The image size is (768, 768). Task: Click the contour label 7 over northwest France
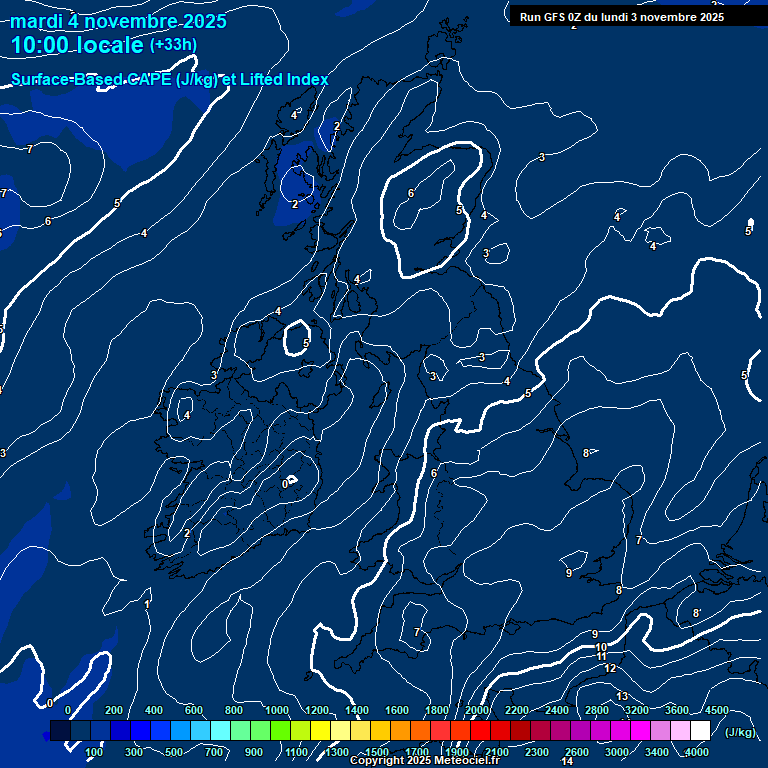click(417, 633)
